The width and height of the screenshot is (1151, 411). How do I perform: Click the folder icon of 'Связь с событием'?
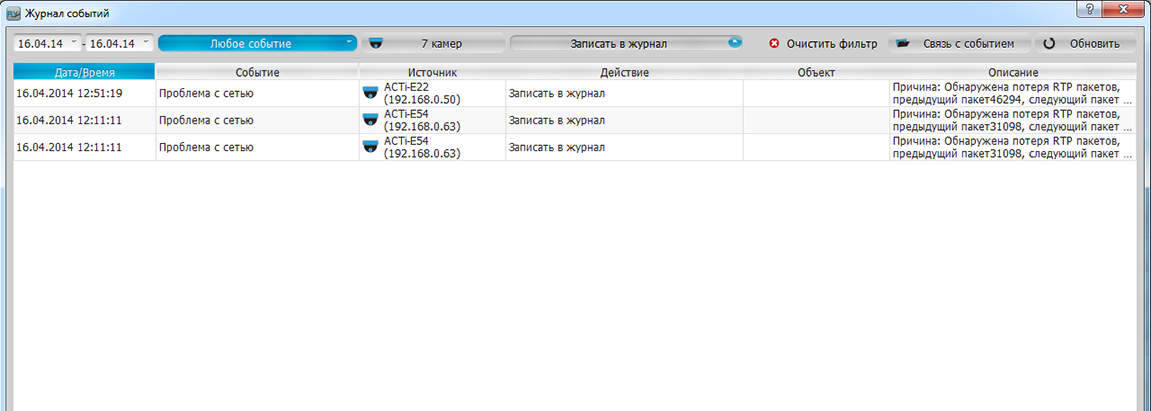click(x=903, y=44)
